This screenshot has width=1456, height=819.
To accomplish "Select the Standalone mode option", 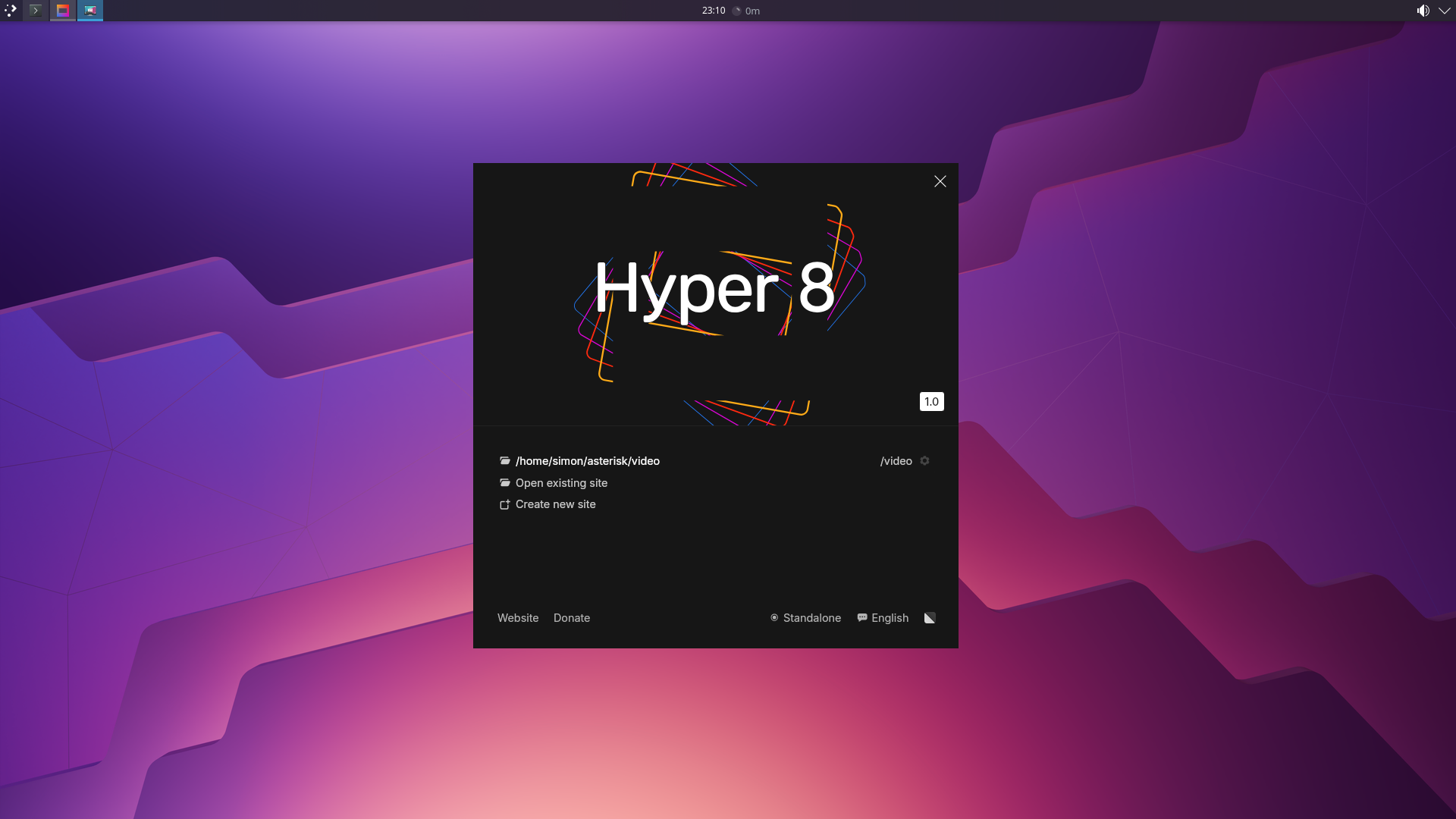I will click(x=805, y=617).
